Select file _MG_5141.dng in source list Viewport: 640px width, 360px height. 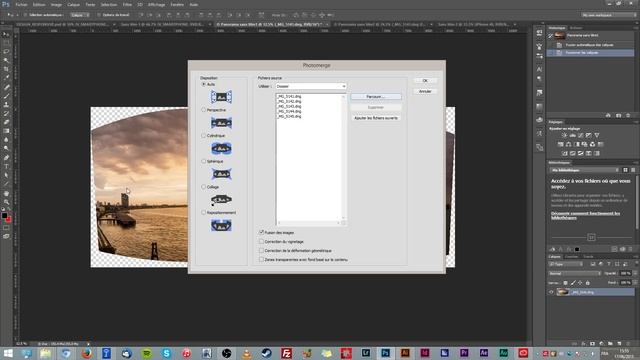tap(289, 97)
